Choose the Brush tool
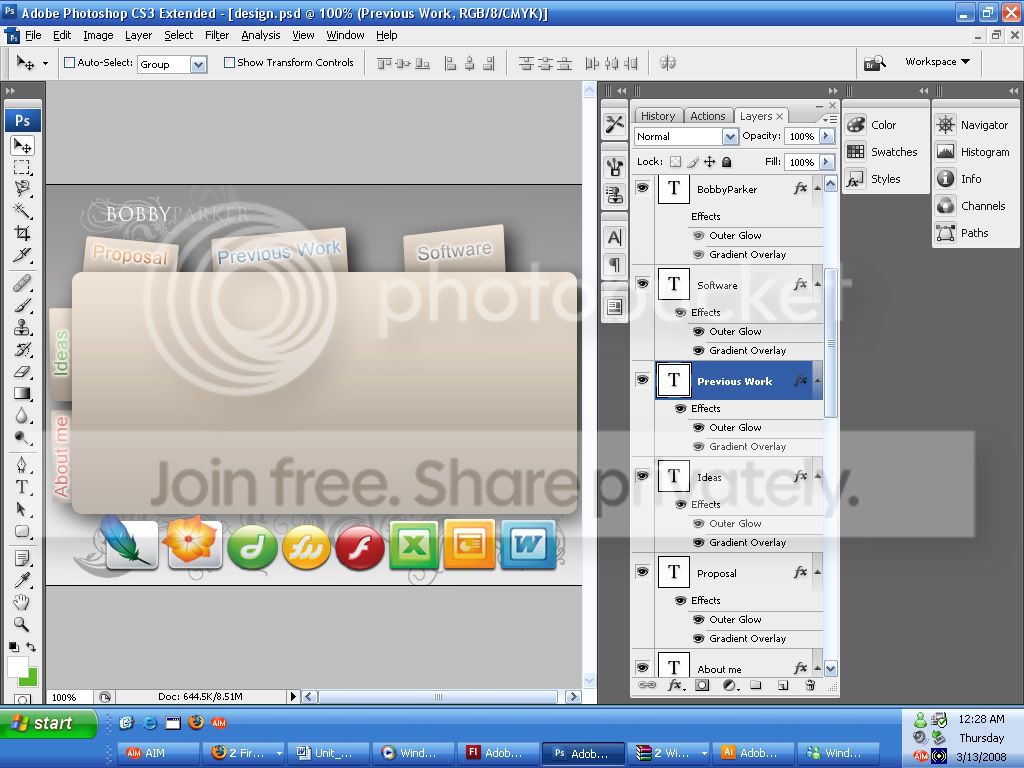The width and height of the screenshot is (1024, 768). [x=22, y=306]
